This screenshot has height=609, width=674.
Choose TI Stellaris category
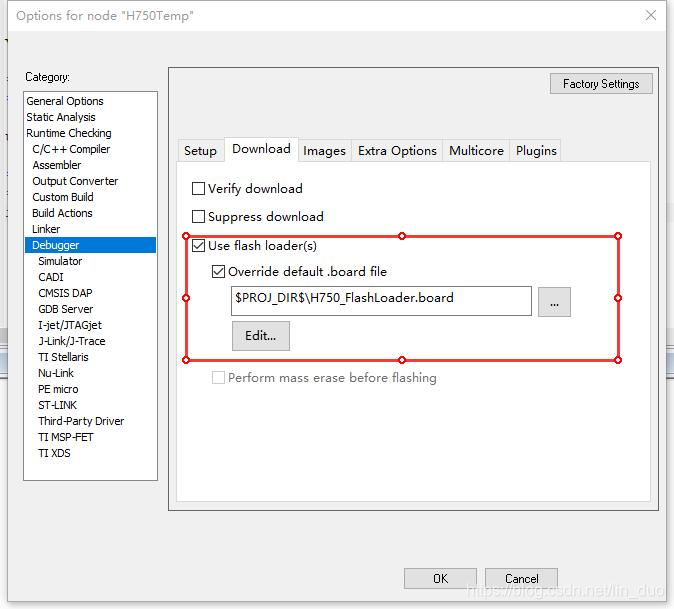pos(90,357)
